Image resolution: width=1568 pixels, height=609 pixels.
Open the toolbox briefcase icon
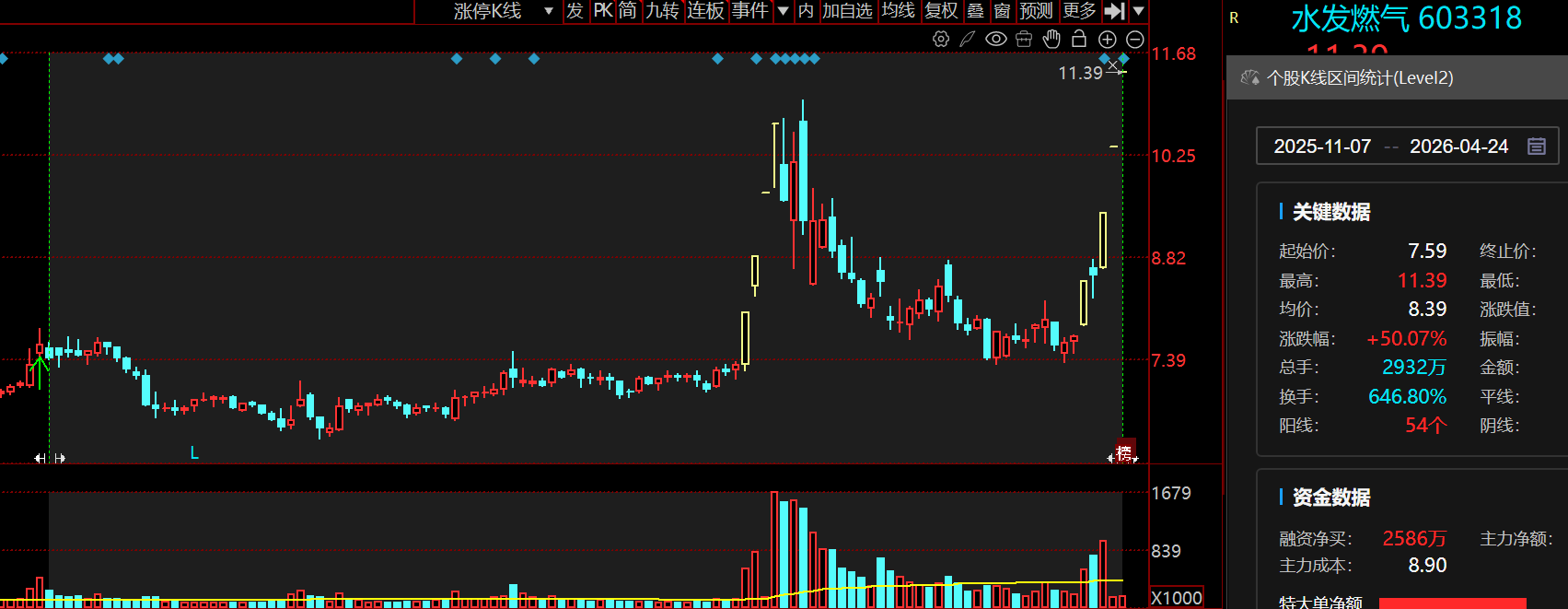pyautogui.click(x=1024, y=39)
